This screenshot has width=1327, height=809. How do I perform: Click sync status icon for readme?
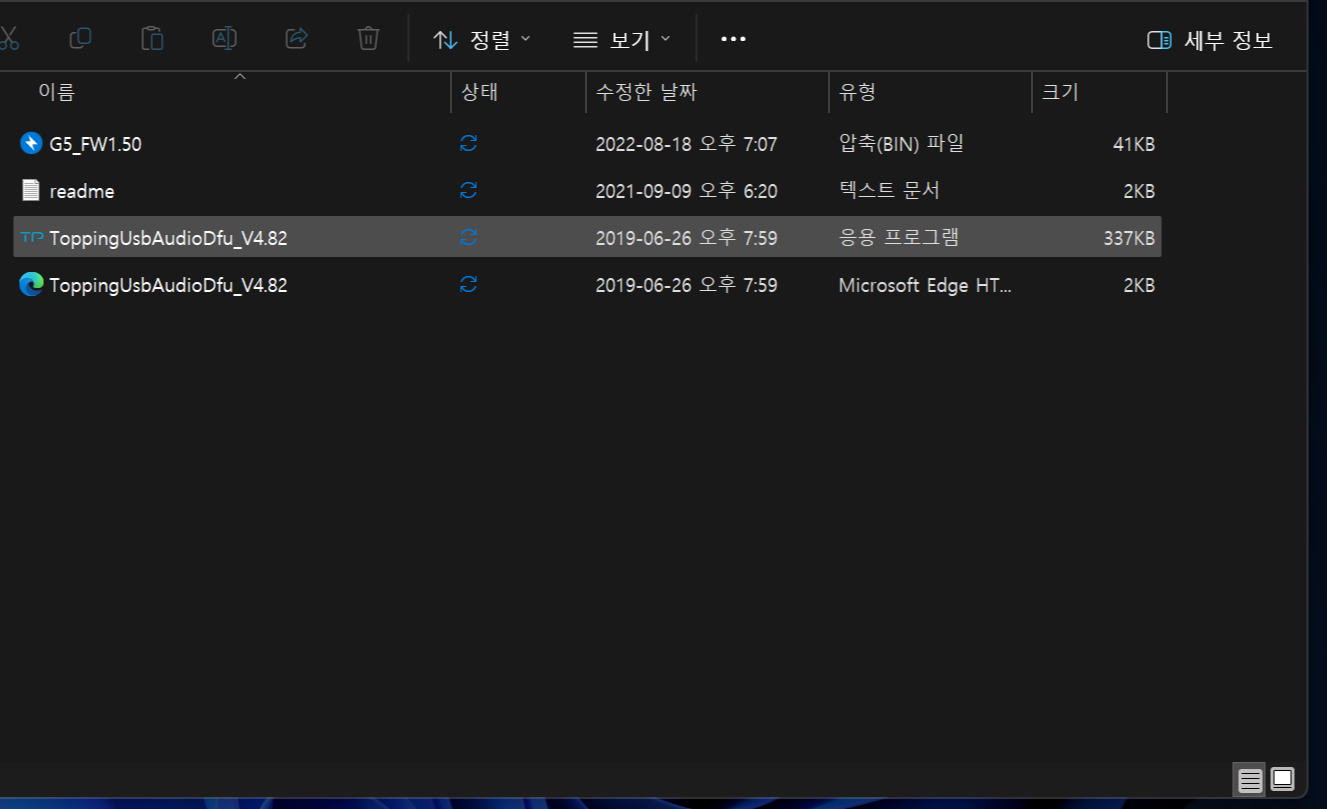click(468, 190)
